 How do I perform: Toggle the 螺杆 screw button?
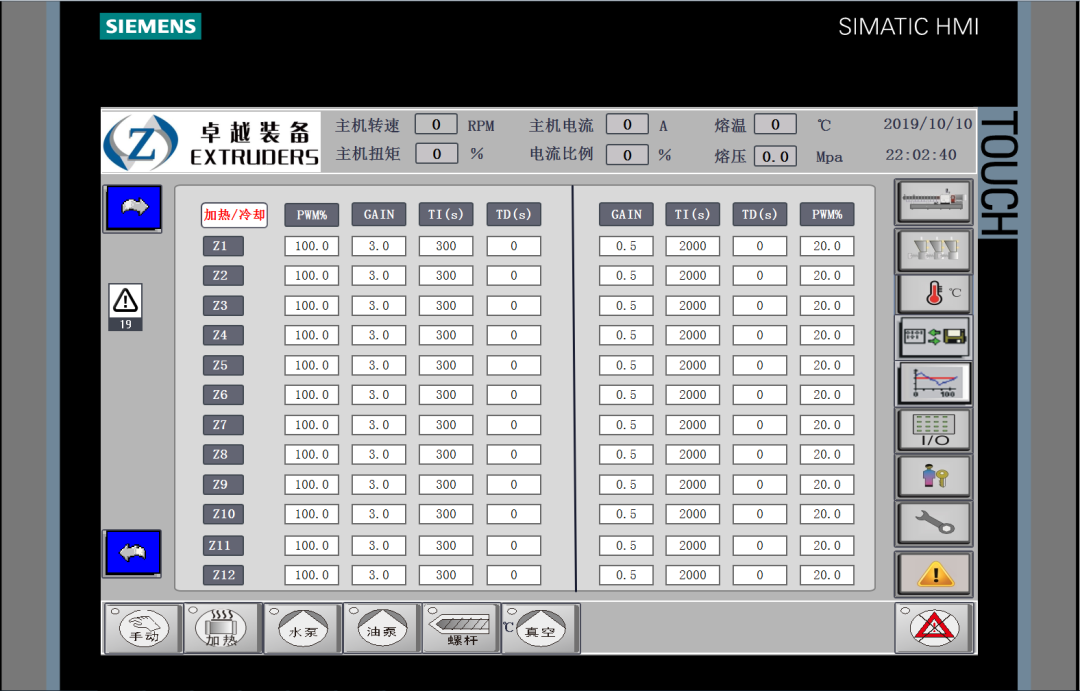pos(460,629)
